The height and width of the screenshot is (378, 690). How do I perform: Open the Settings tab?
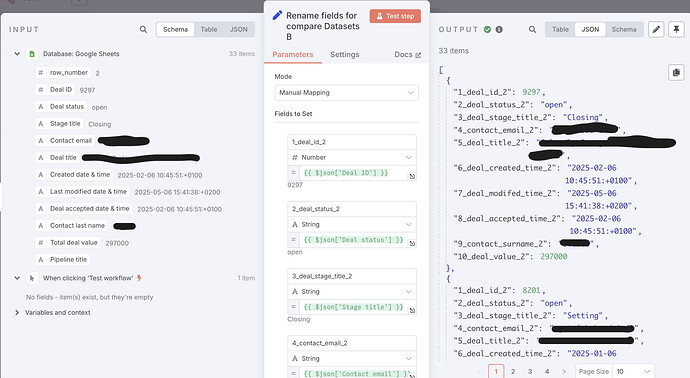point(345,55)
